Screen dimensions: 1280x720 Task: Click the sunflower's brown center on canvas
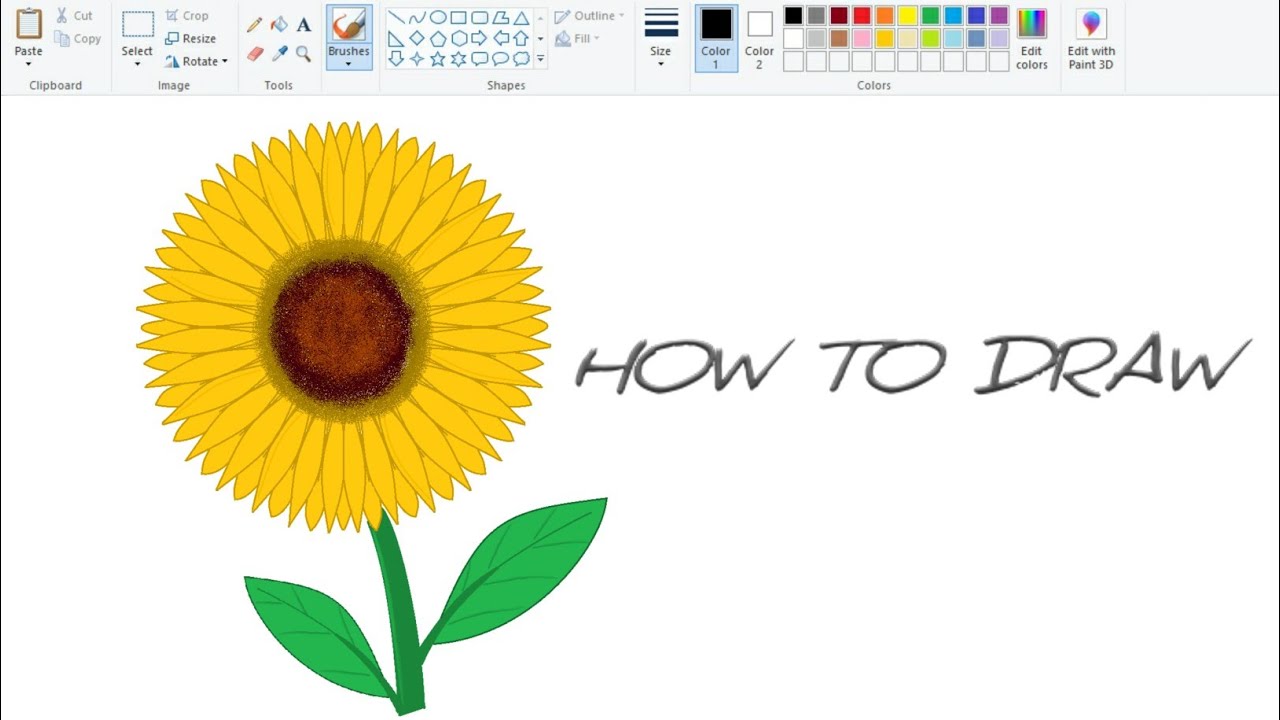point(342,332)
